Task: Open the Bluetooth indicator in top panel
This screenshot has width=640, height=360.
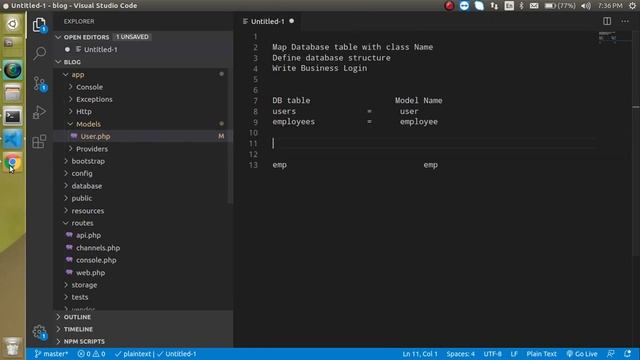Action: 521,6
